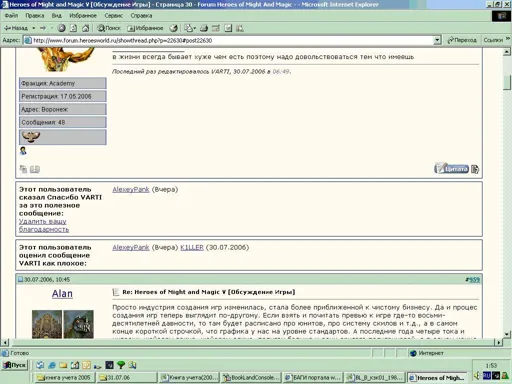This screenshot has height=384, width=512.
Task: Switch to BookLandConsole taskbar window
Action: [252, 378]
